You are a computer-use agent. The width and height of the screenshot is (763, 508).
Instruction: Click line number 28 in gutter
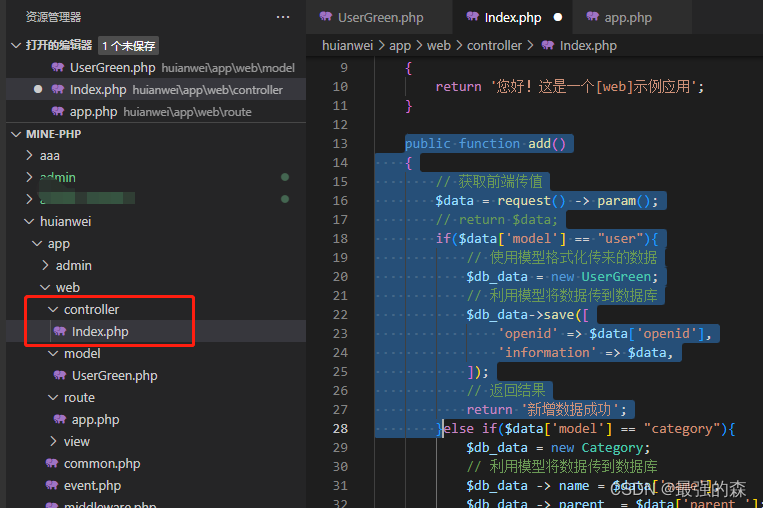(x=340, y=428)
